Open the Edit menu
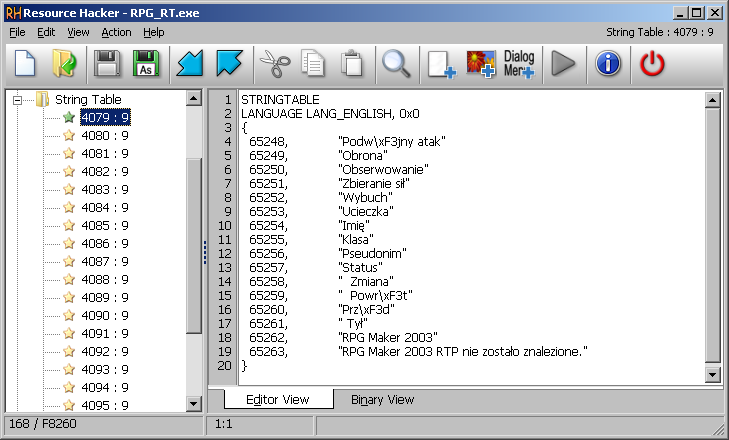 tap(46, 33)
